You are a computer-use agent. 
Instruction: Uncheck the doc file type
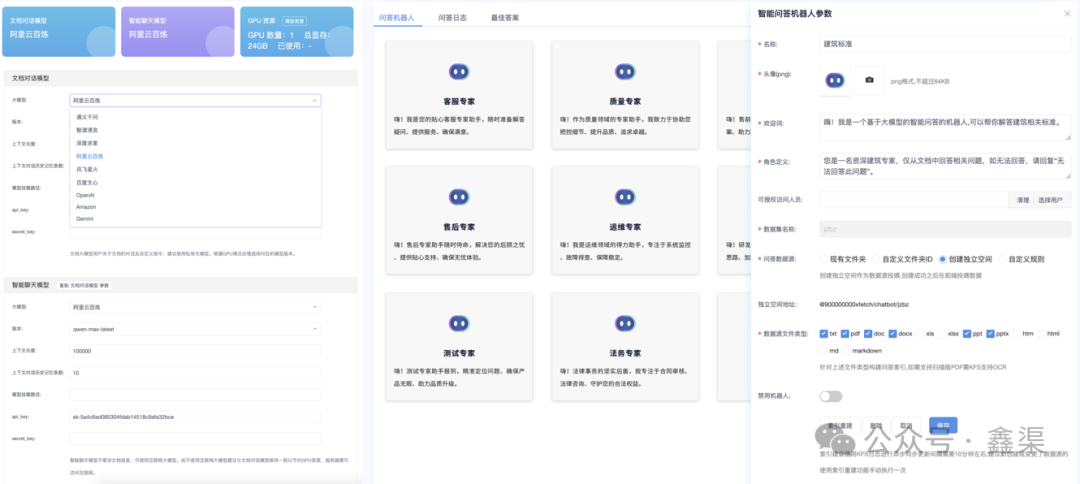869,333
